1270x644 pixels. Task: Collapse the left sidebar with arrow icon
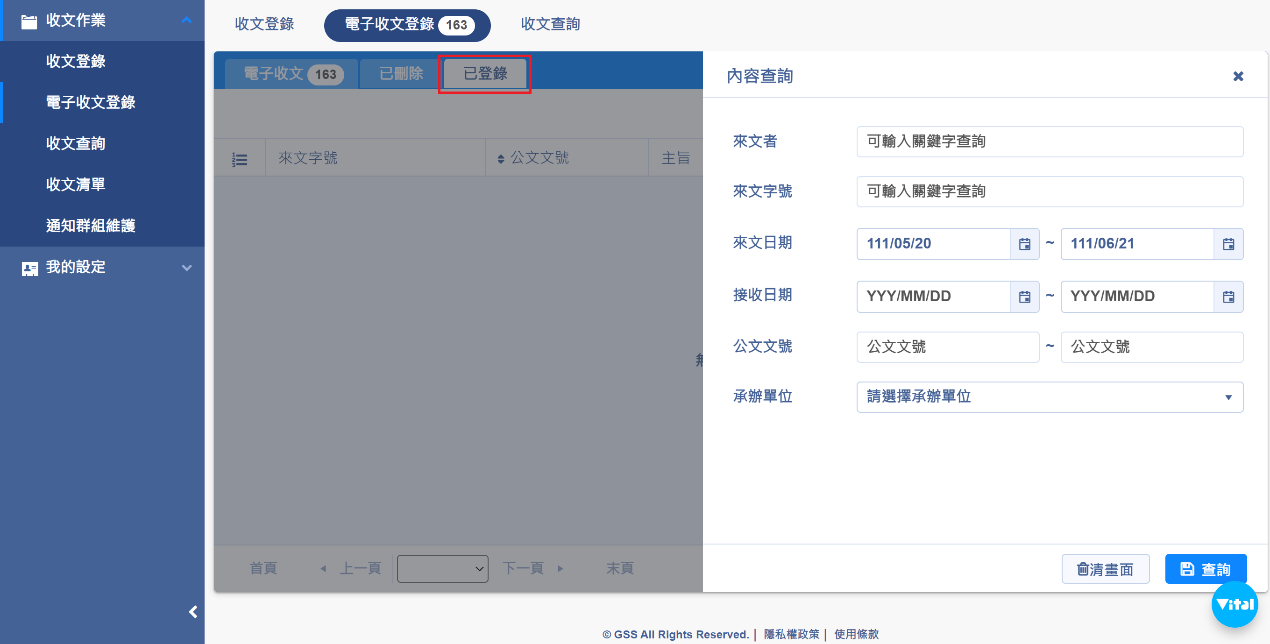[193, 612]
